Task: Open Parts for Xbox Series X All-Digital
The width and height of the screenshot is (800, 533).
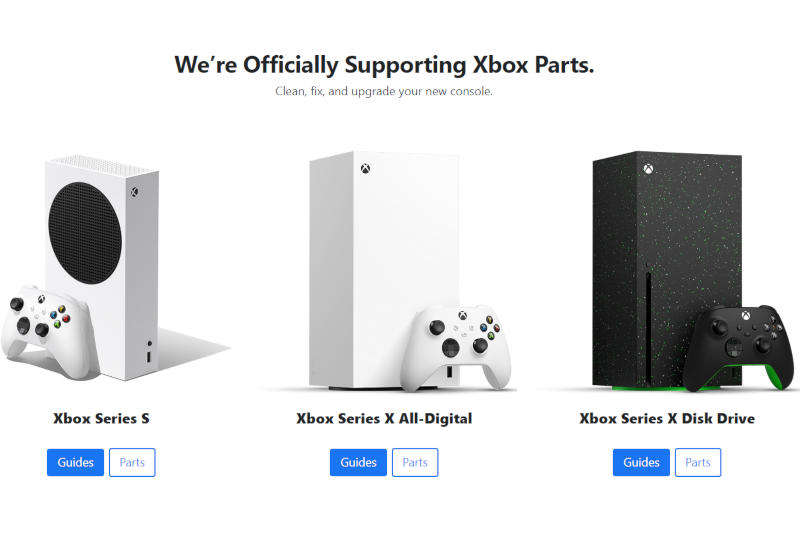Action: click(x=415, y=462)
